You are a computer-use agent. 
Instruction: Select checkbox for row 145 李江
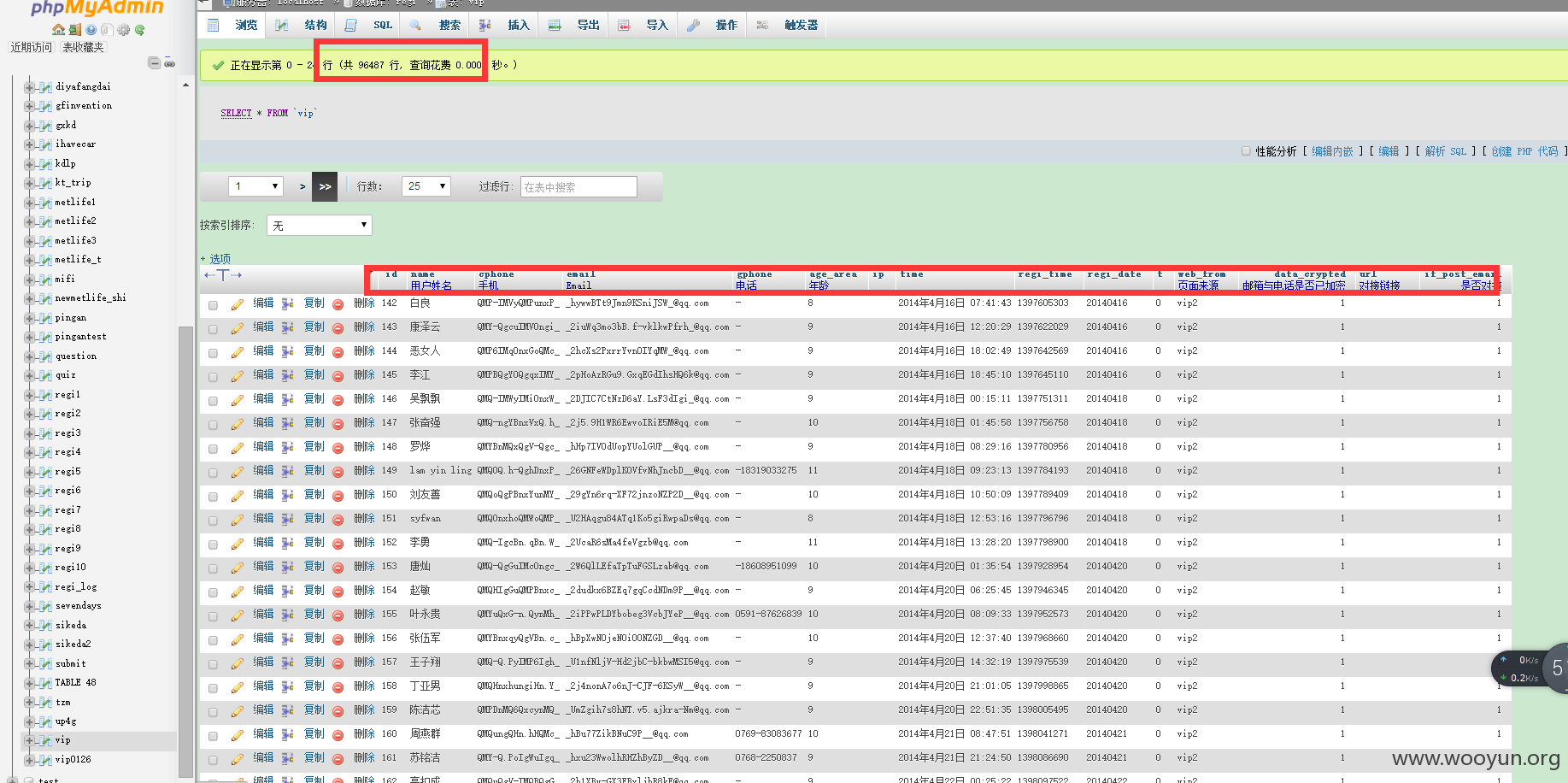[x=213, y=376]
